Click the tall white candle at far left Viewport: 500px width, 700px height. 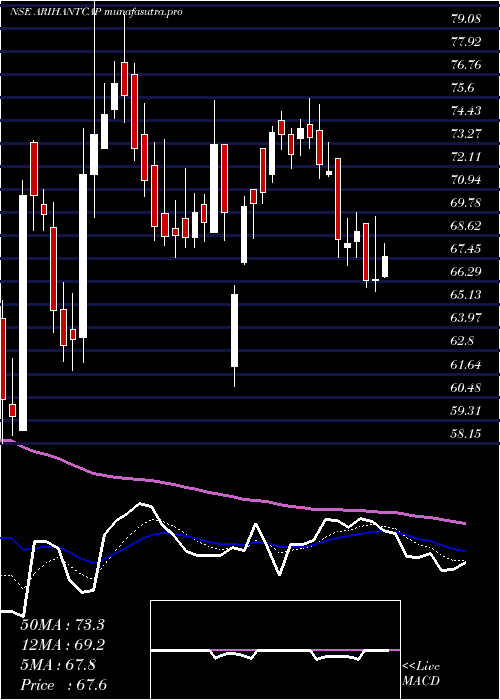click(x=23, y=313)
